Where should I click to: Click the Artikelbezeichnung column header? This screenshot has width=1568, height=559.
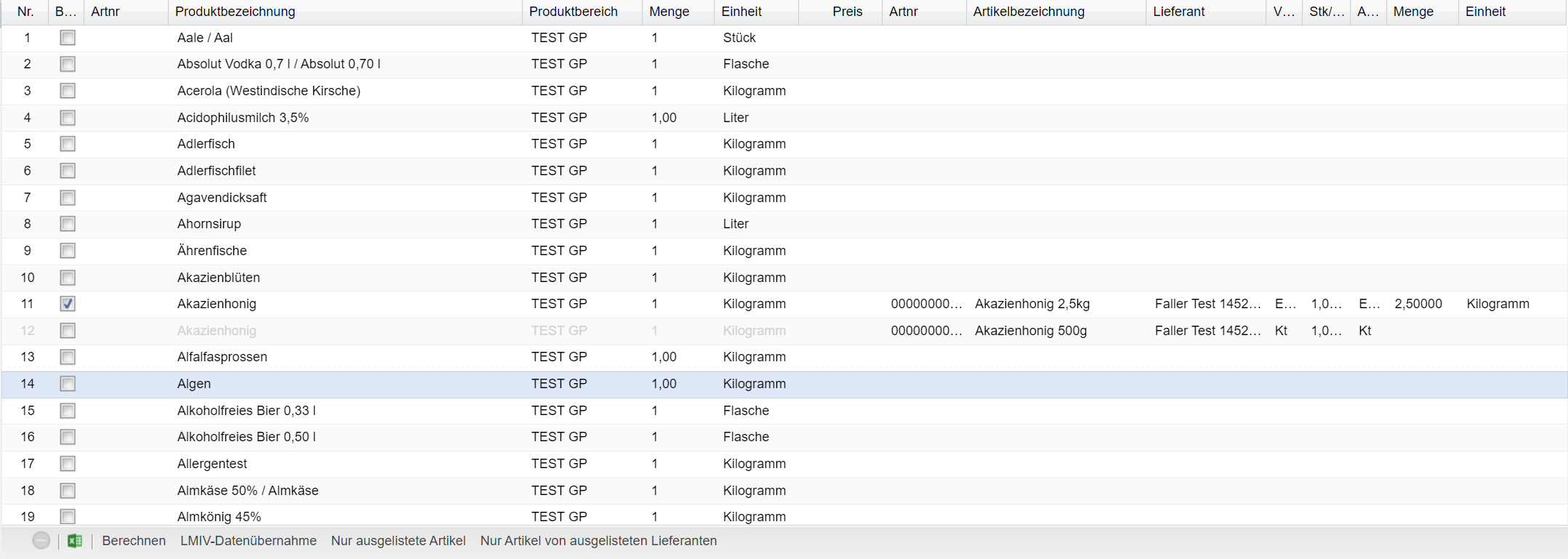1029,12
